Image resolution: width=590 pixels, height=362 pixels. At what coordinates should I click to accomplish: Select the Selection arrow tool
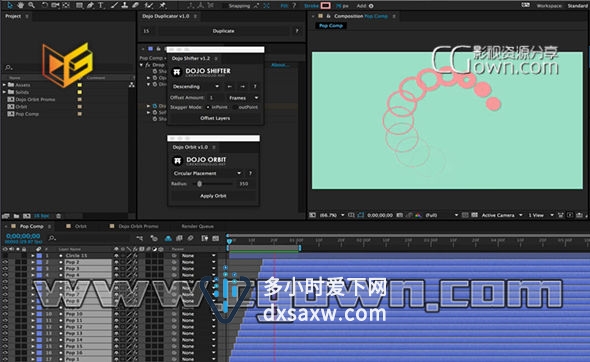click(x=10, y=5)
